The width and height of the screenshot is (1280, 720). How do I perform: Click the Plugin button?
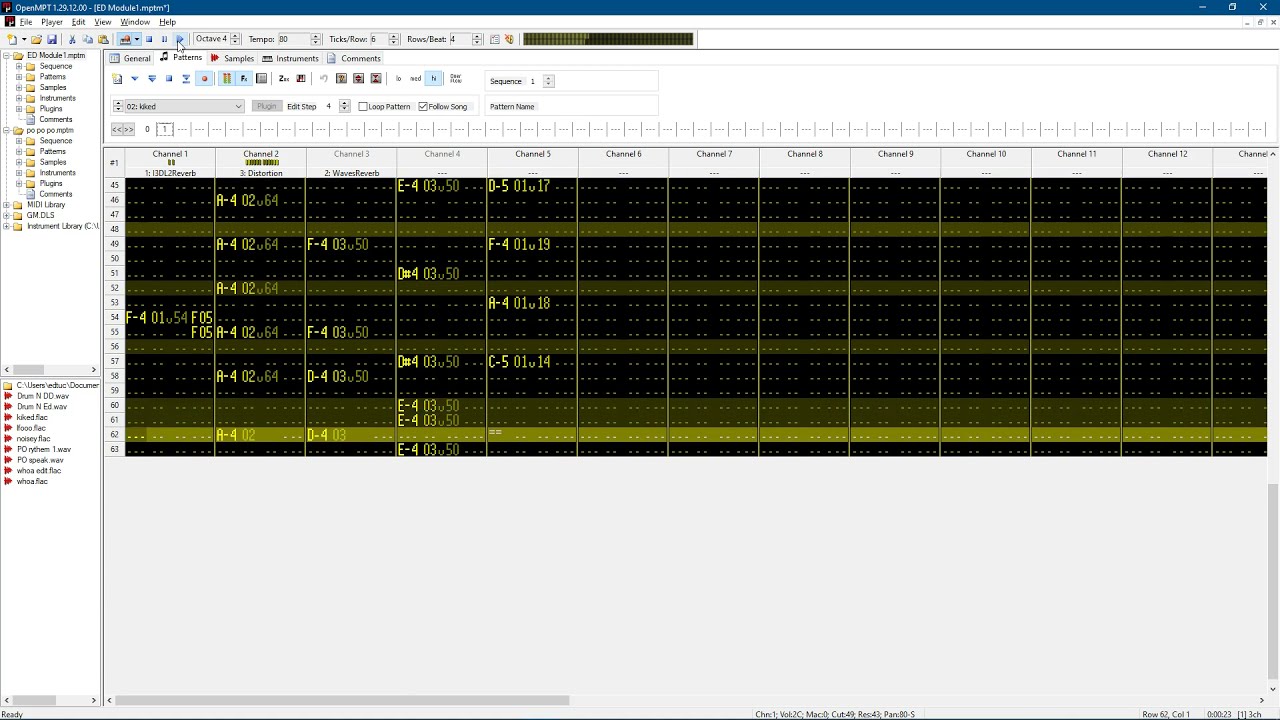pyautogui.click(x=266, y=106)
